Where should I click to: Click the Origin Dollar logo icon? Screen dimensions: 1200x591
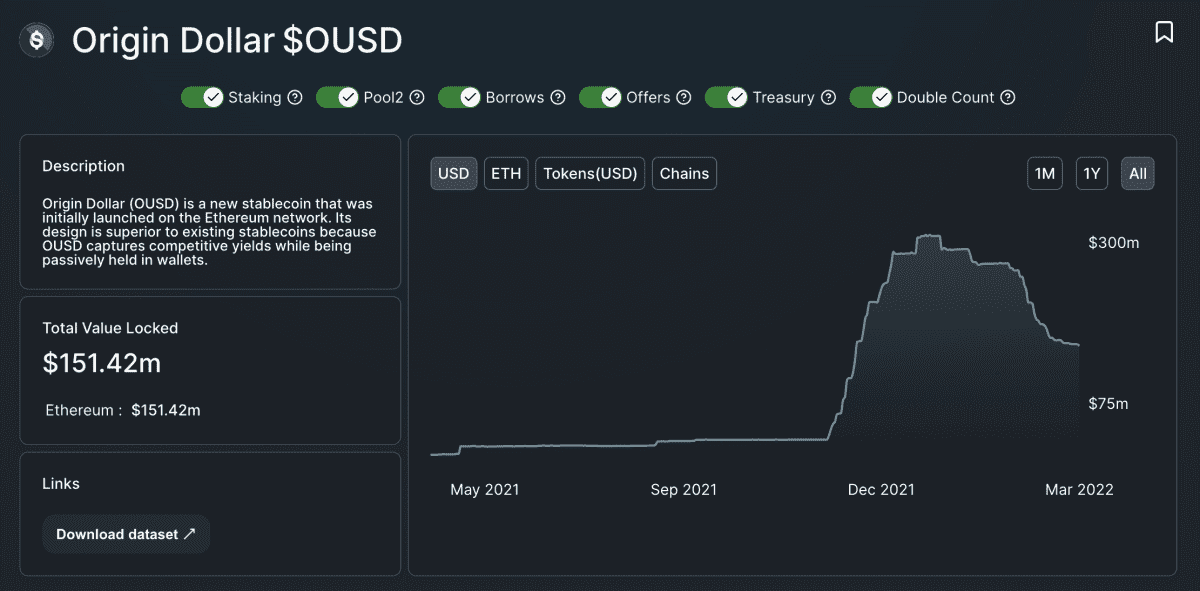click(x=38, y=40)
